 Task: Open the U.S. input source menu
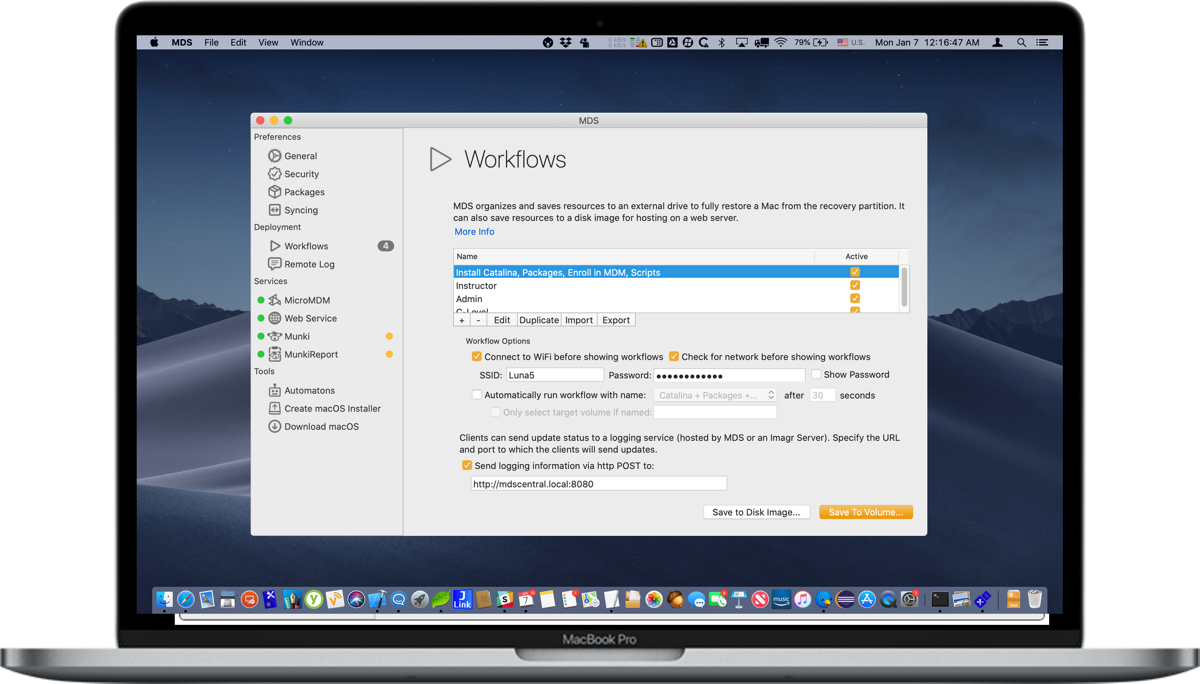(x=851, y=43)
